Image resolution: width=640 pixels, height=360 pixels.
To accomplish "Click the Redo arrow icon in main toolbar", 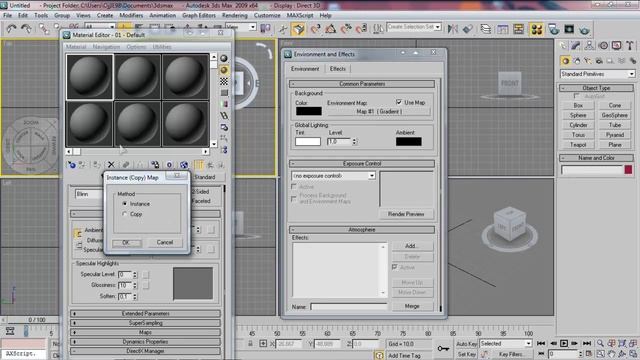I will [x=27, y=29].
